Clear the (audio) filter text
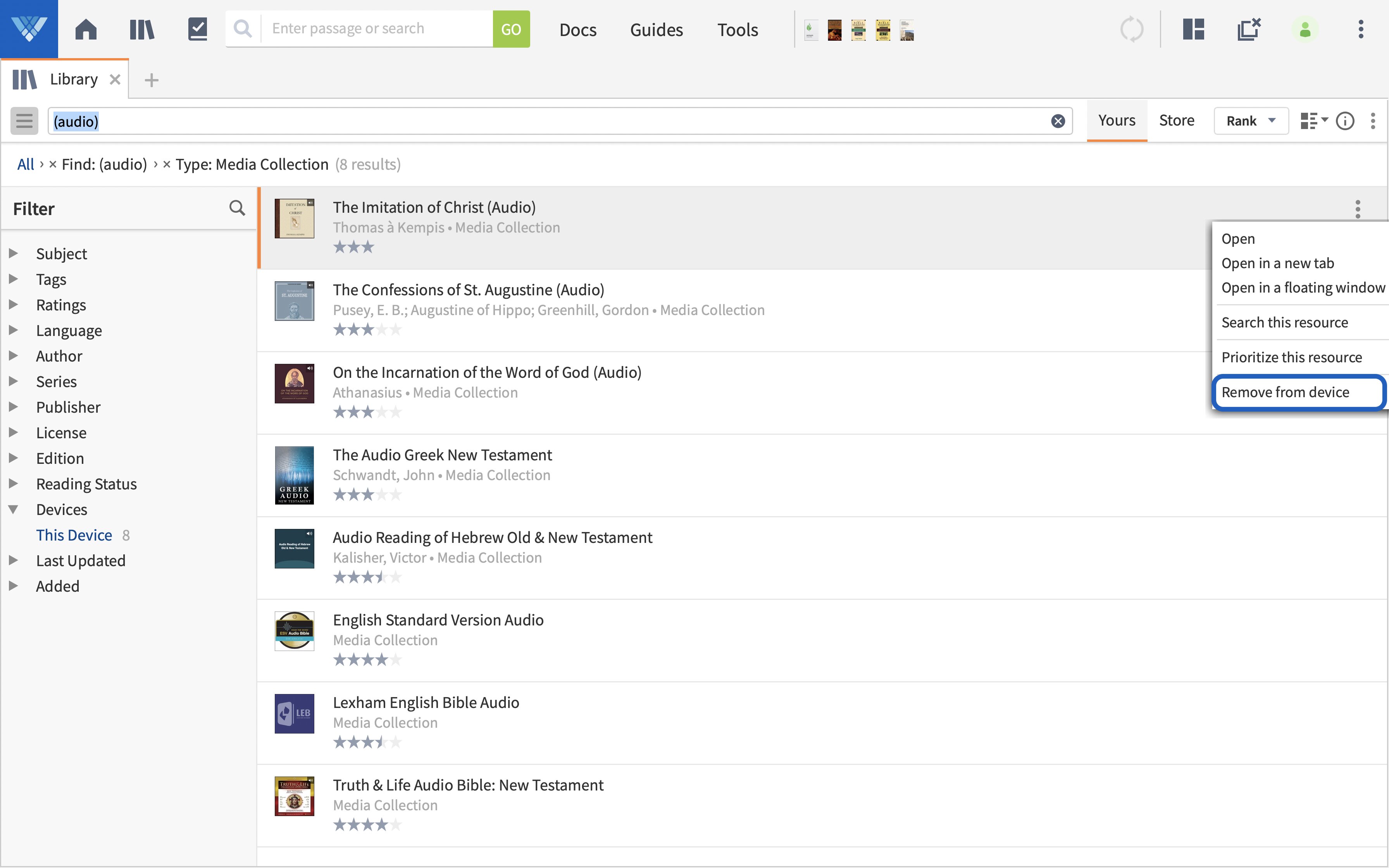 click(x=1058, y=121)
